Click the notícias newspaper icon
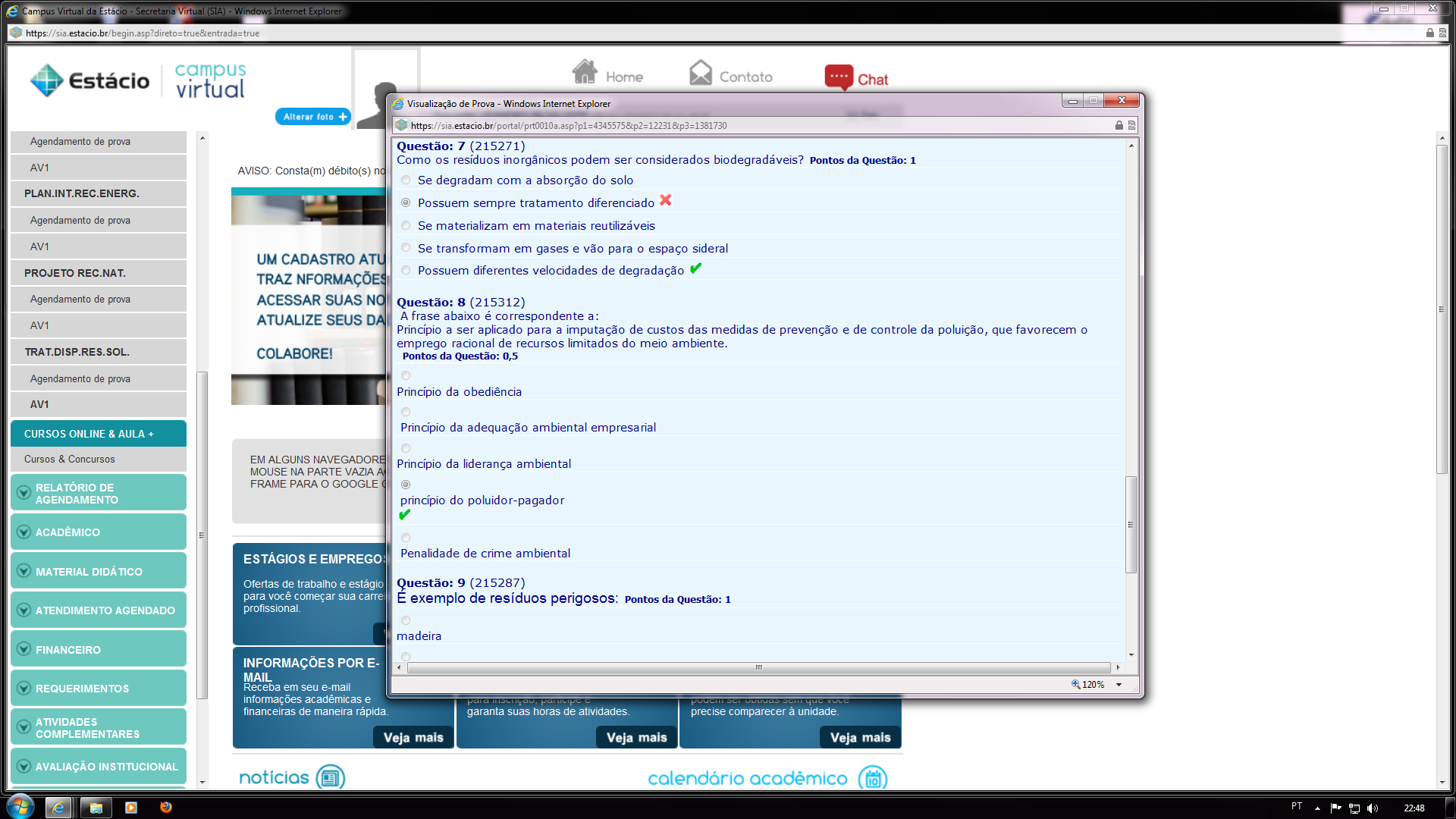The width and height of the screenshot is (1456, 819). pos(330,777)
